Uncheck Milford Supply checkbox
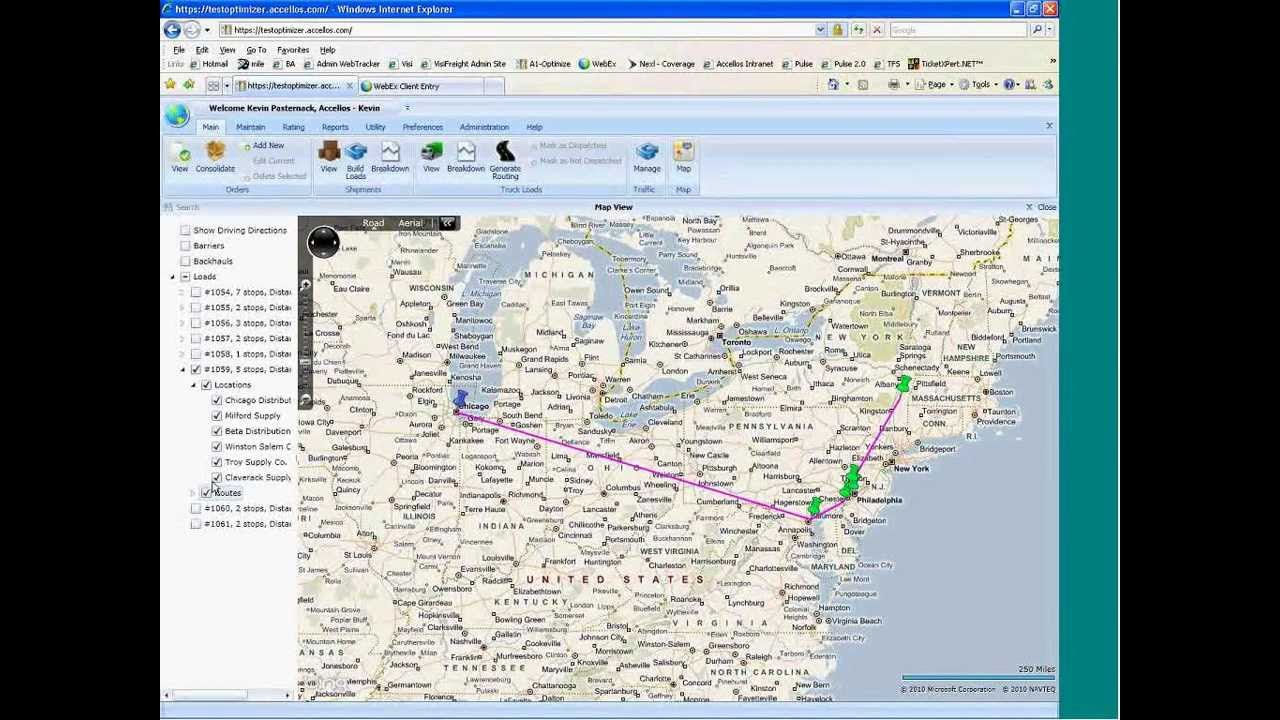The image size is (1280, 720). pyautogui.click(x=217, y=415)
